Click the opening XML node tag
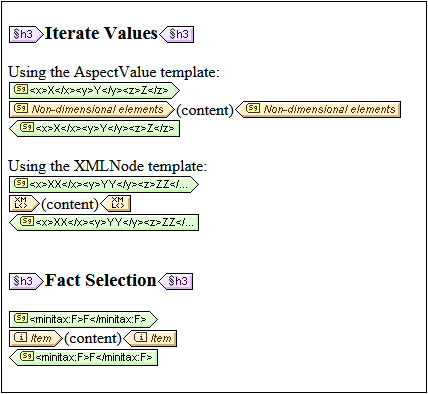Screen dimensions: 428x394 coord(24,203)
